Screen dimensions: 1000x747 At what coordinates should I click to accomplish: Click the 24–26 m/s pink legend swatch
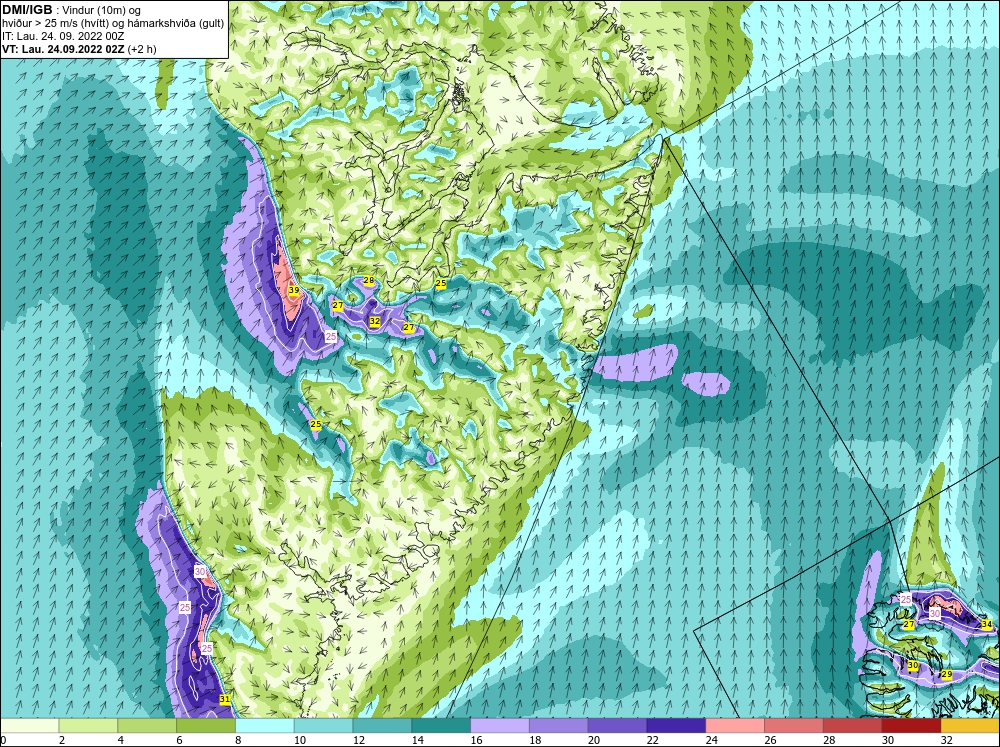[735, 725]
